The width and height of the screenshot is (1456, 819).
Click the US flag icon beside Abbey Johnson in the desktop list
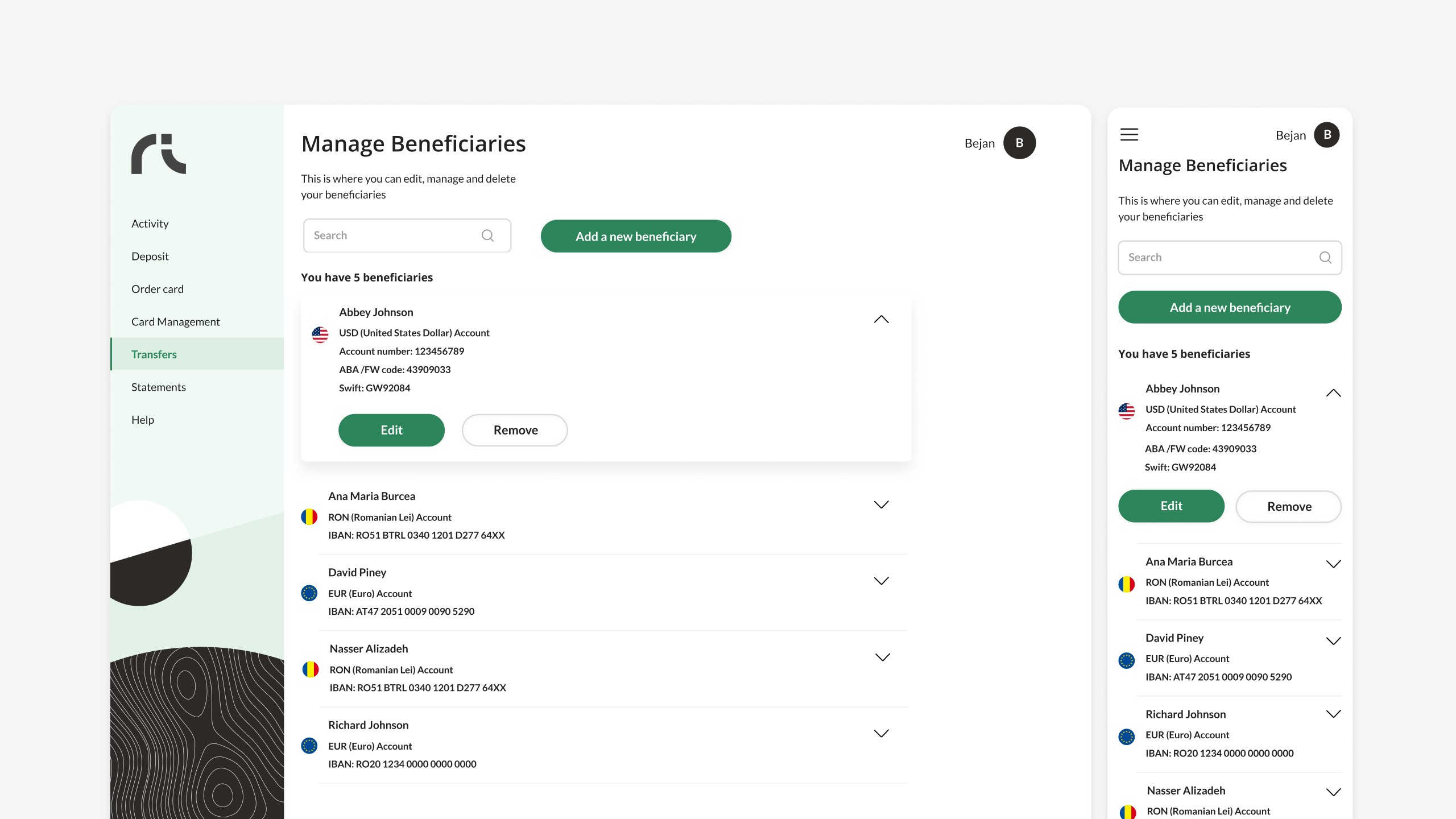pyautogui.click(x=320, y=334)
